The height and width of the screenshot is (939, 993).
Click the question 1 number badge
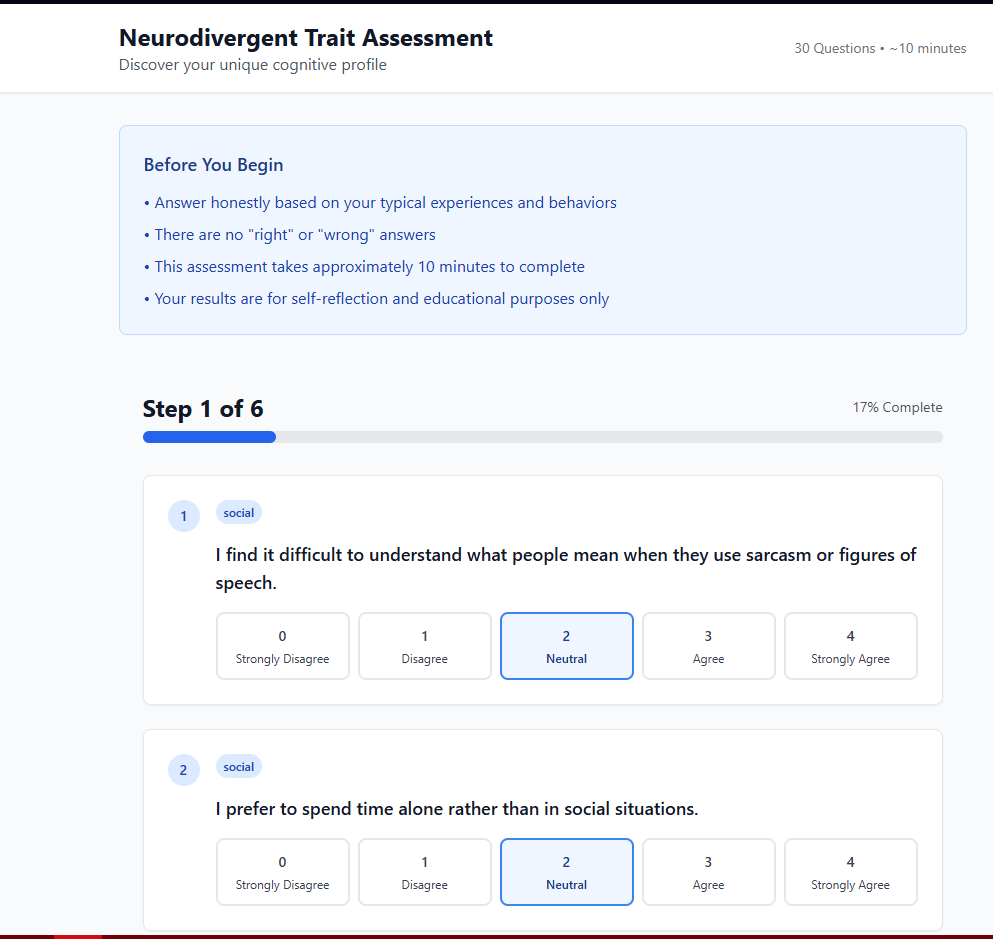tap(184, 516)
